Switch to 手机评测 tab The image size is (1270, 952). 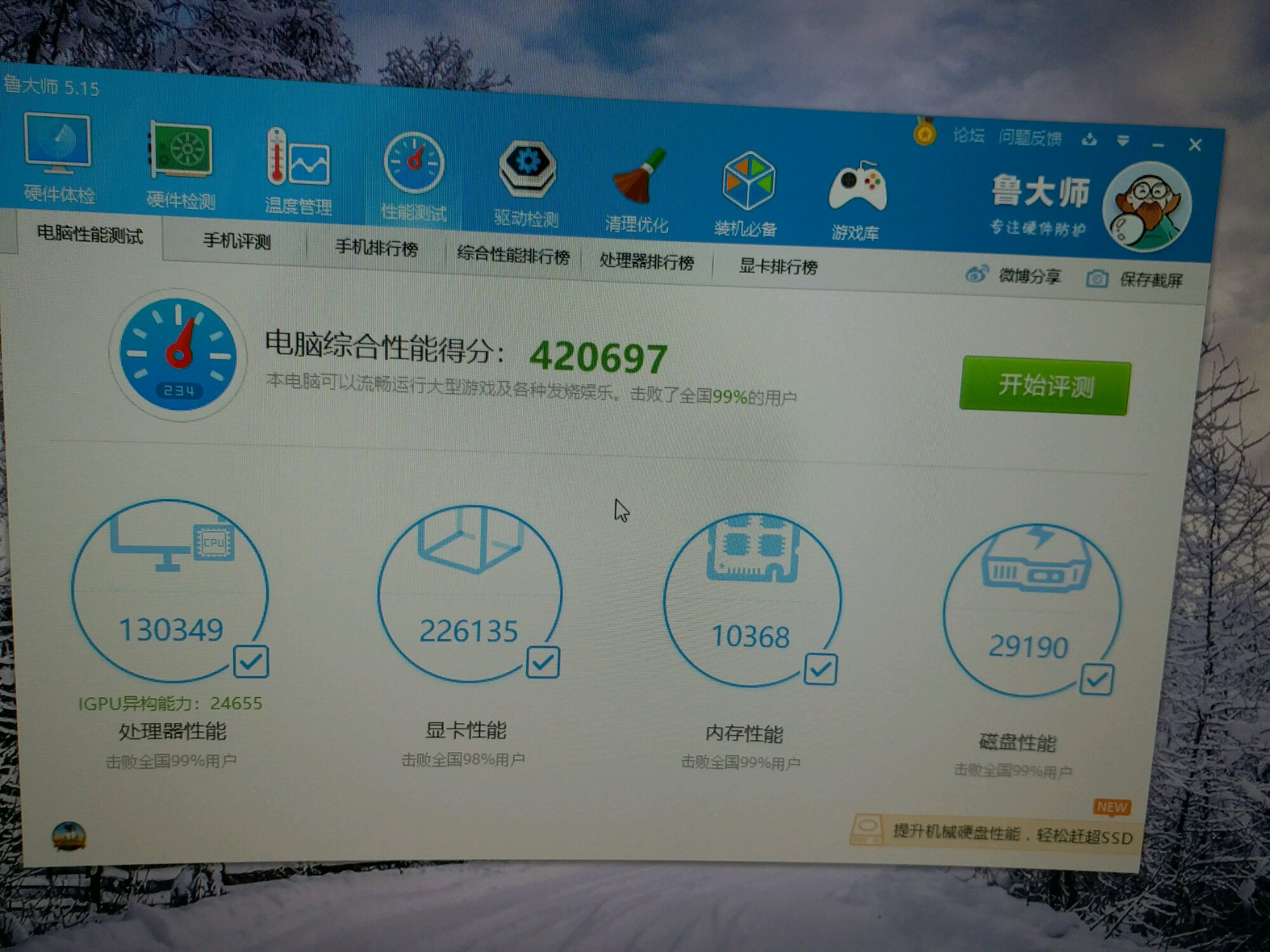coord(236,241)
